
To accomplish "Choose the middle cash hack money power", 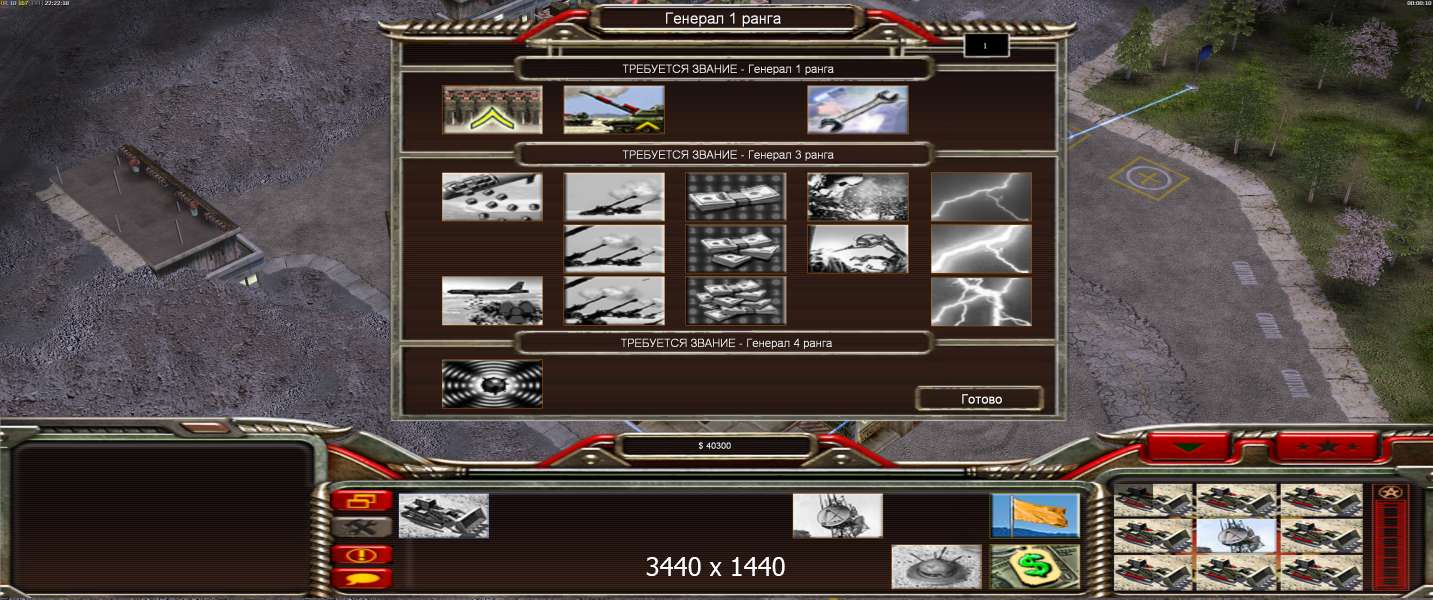I will (736, 249).
